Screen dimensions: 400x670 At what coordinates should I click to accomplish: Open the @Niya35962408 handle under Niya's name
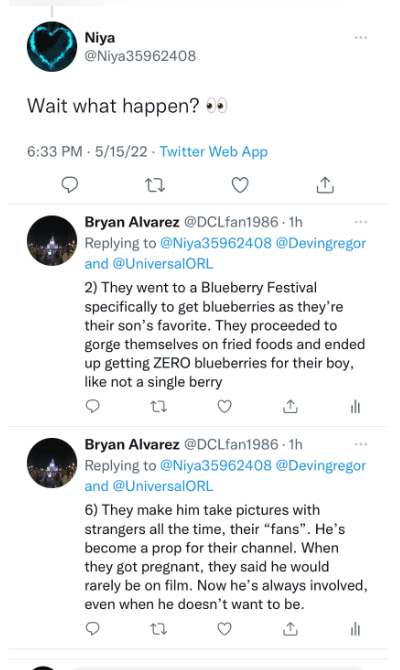(140, 56)
